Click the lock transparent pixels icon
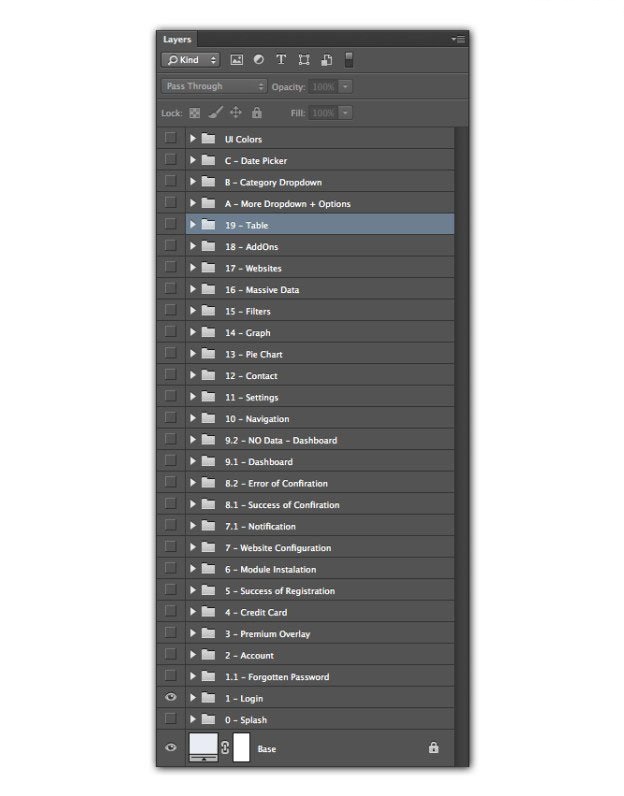 tap(195, 113)
